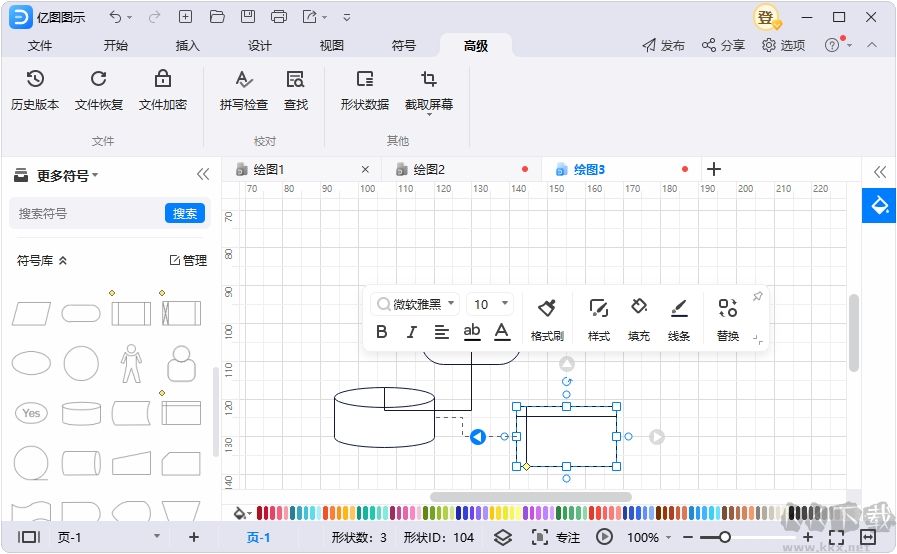Screen dimensions: 897x554
Task: Click Share (分享) button
Action: click(723, 45)
